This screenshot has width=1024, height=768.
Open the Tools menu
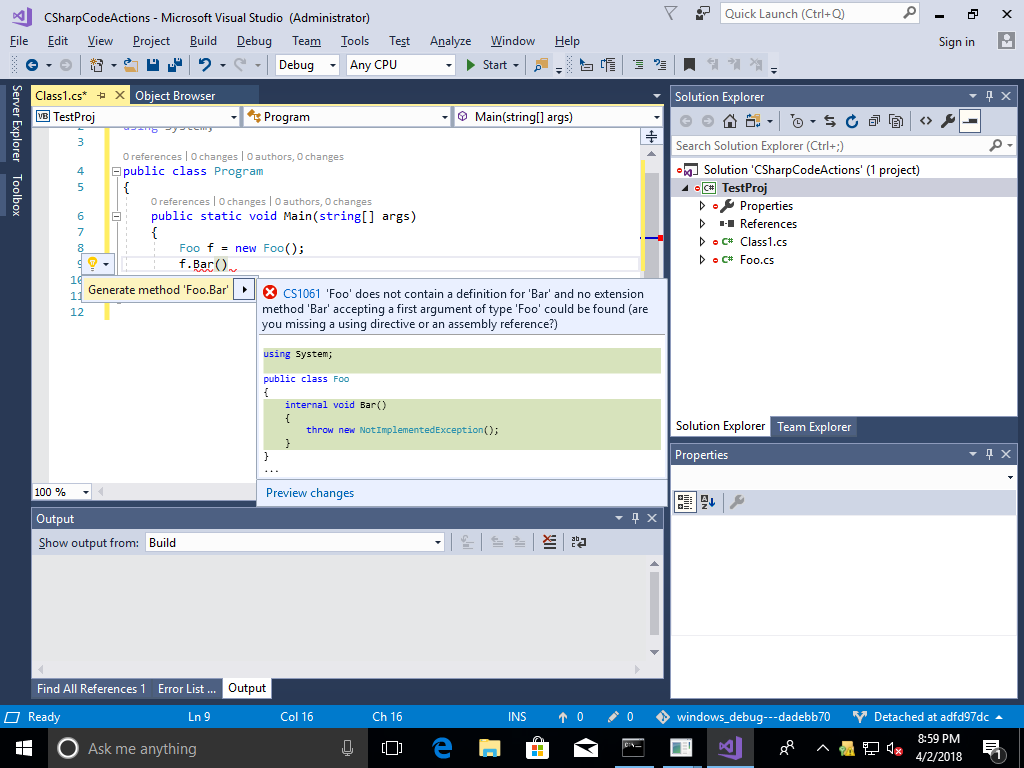[355, 41]
